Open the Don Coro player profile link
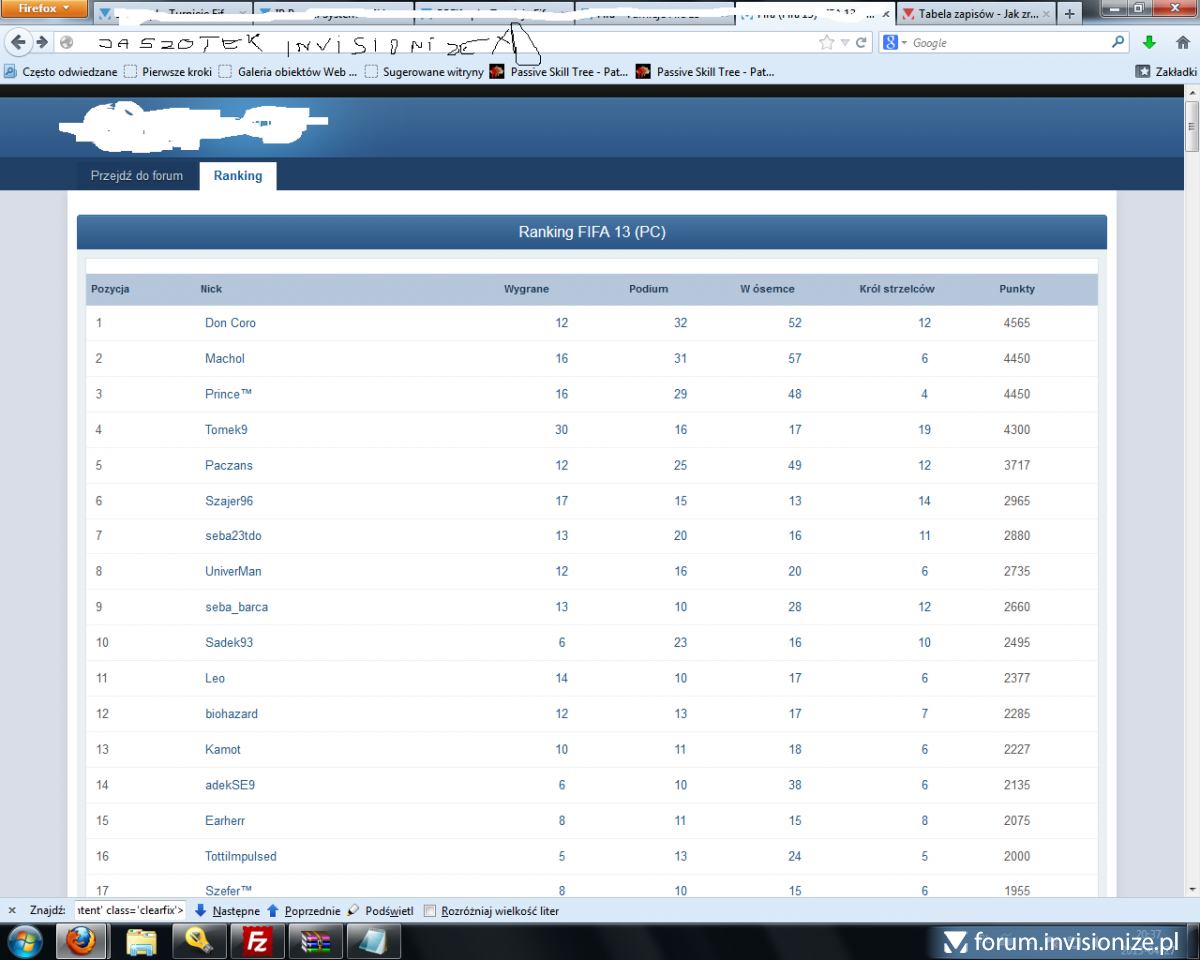The height and width of the screenshot is (960, 1200). 230,323
